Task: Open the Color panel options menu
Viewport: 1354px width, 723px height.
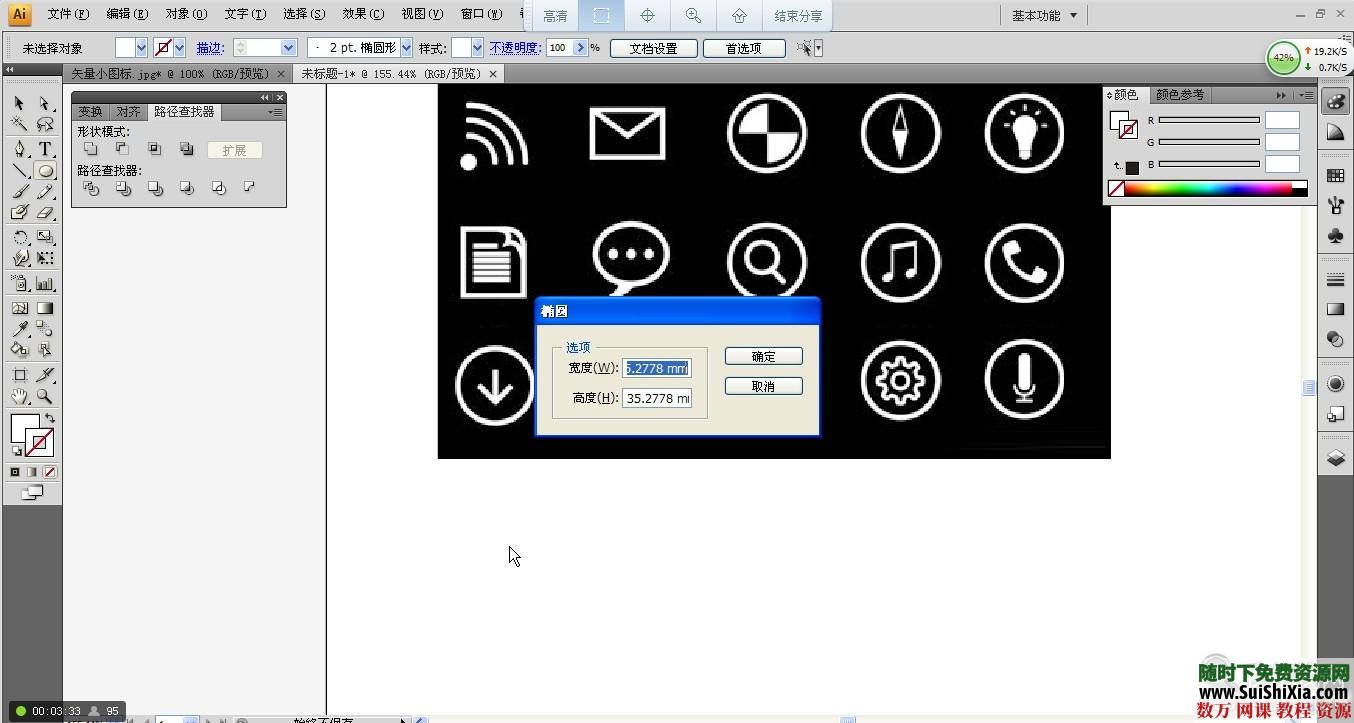Action: [1306, 95]
